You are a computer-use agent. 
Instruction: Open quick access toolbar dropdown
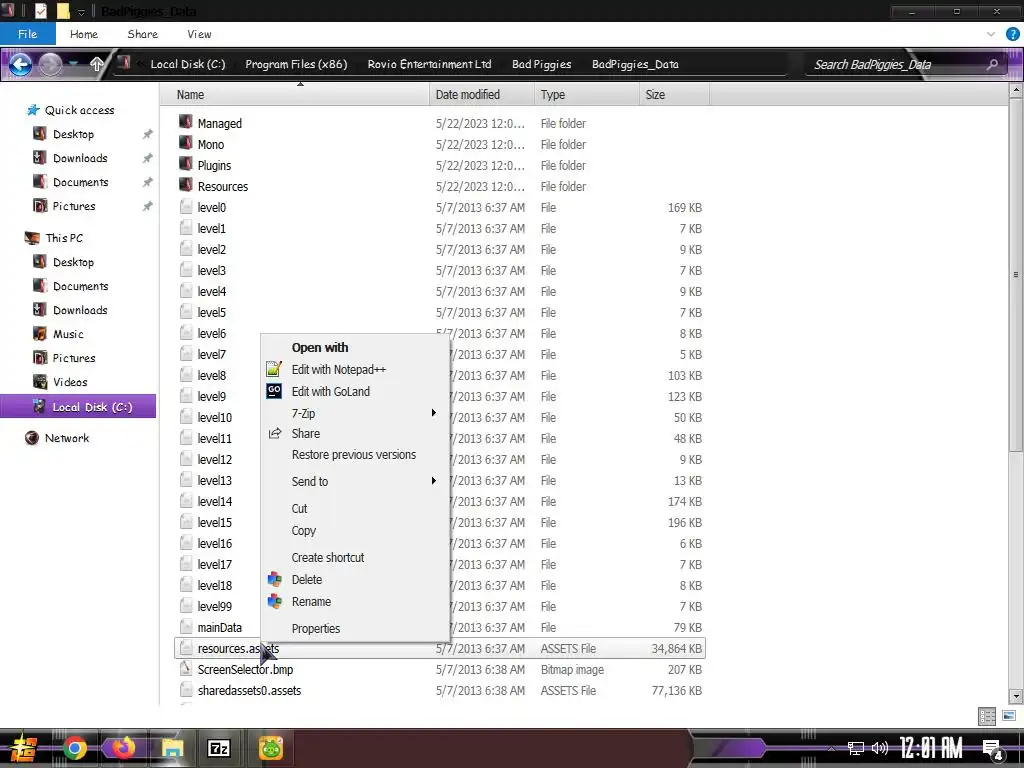click(81, 12)
